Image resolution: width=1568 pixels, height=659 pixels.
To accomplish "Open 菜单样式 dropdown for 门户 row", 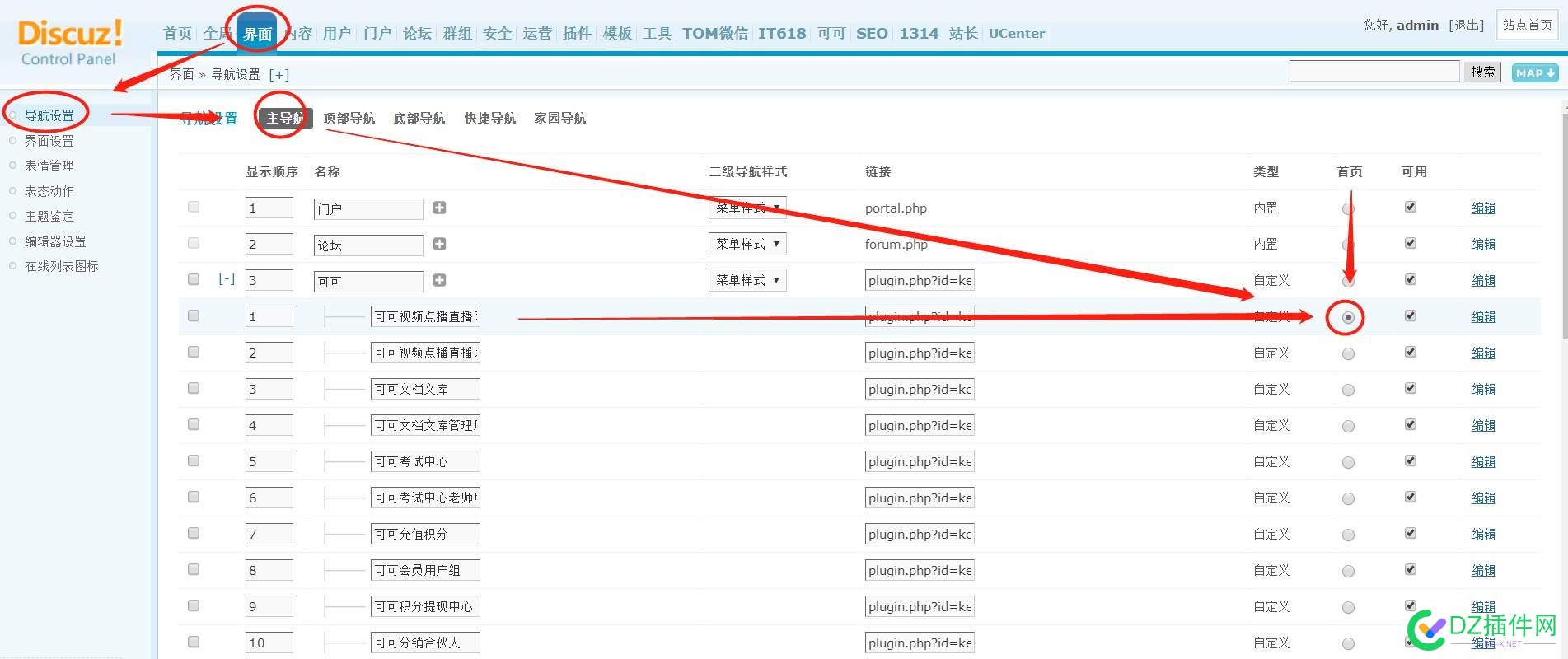I will (747, 208).
